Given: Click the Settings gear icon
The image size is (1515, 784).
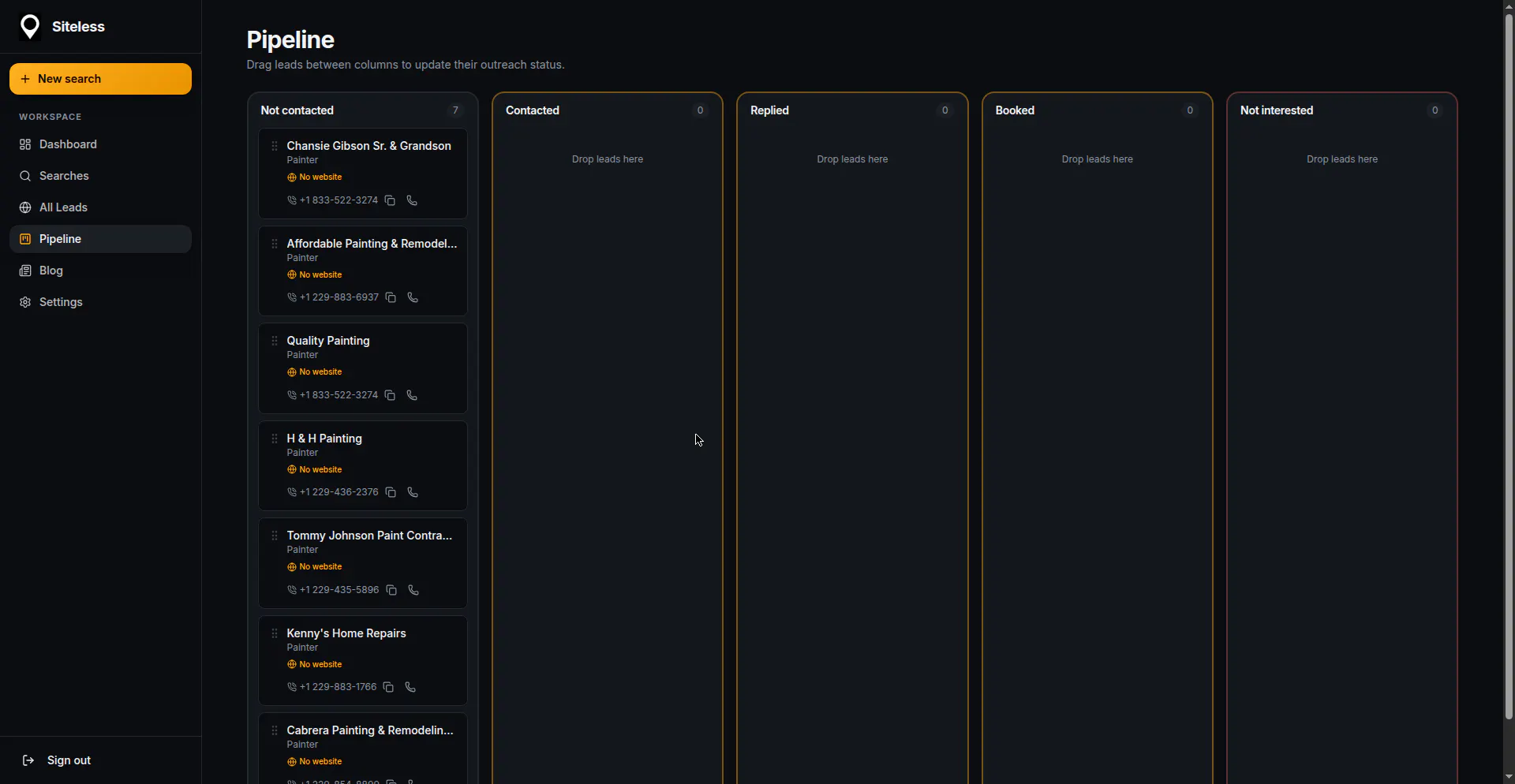Looking at the screenshot, I should coord(25,302).
